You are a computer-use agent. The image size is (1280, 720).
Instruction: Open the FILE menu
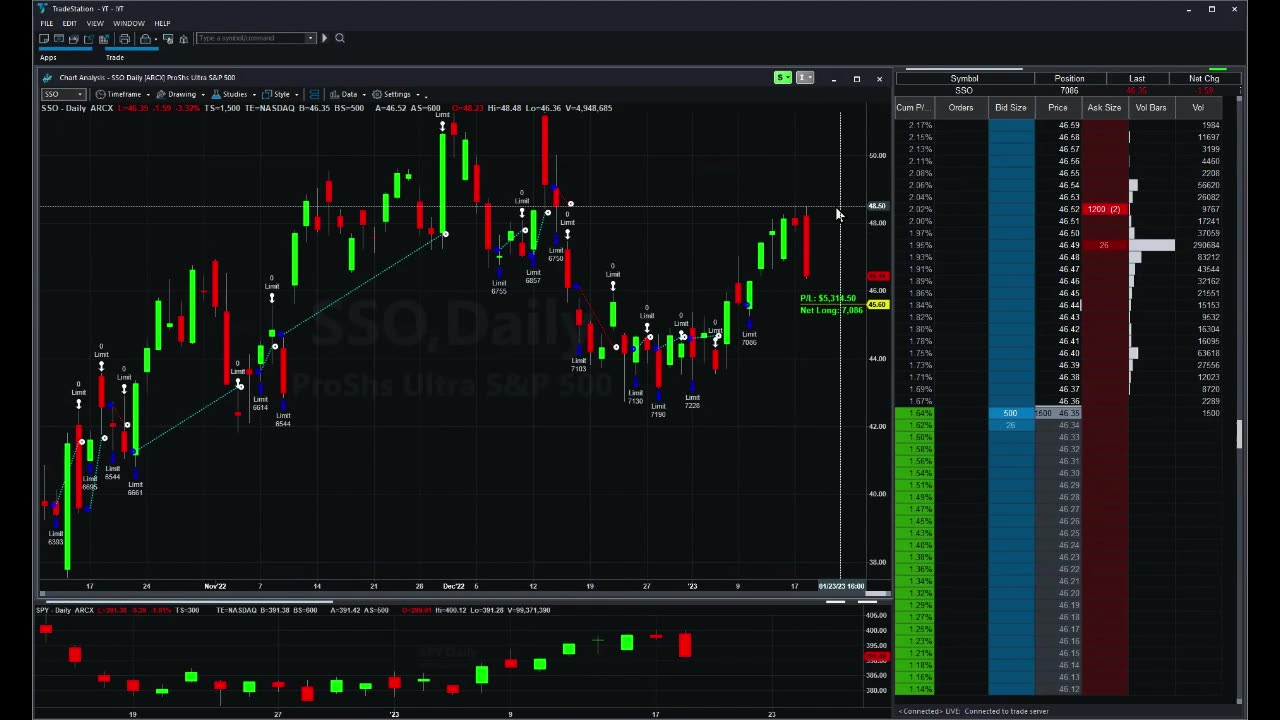click(47, 23)
